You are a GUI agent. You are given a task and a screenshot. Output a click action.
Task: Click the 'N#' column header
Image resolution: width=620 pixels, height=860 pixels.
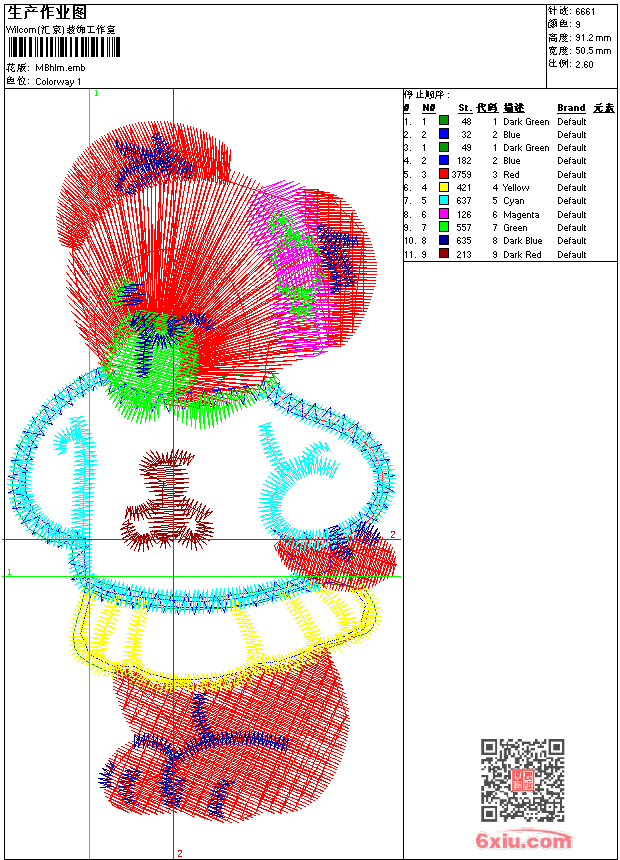[429, 108]
